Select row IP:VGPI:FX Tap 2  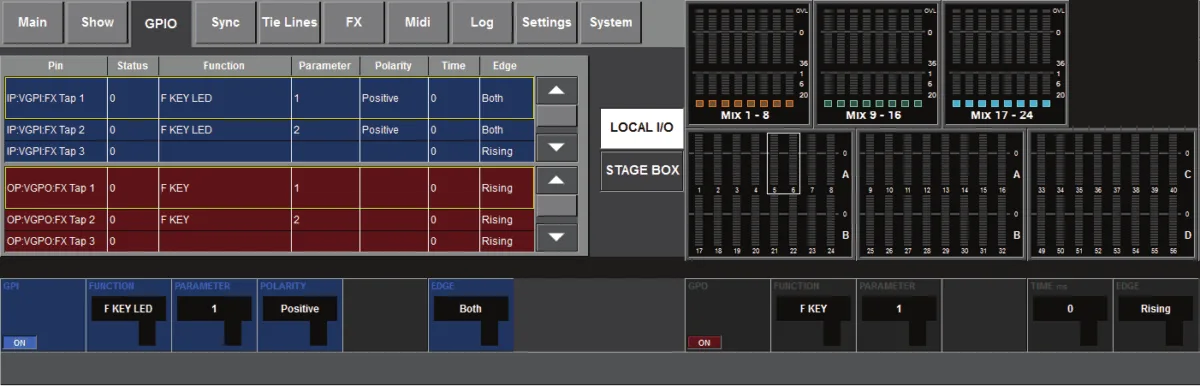[269, 130]
